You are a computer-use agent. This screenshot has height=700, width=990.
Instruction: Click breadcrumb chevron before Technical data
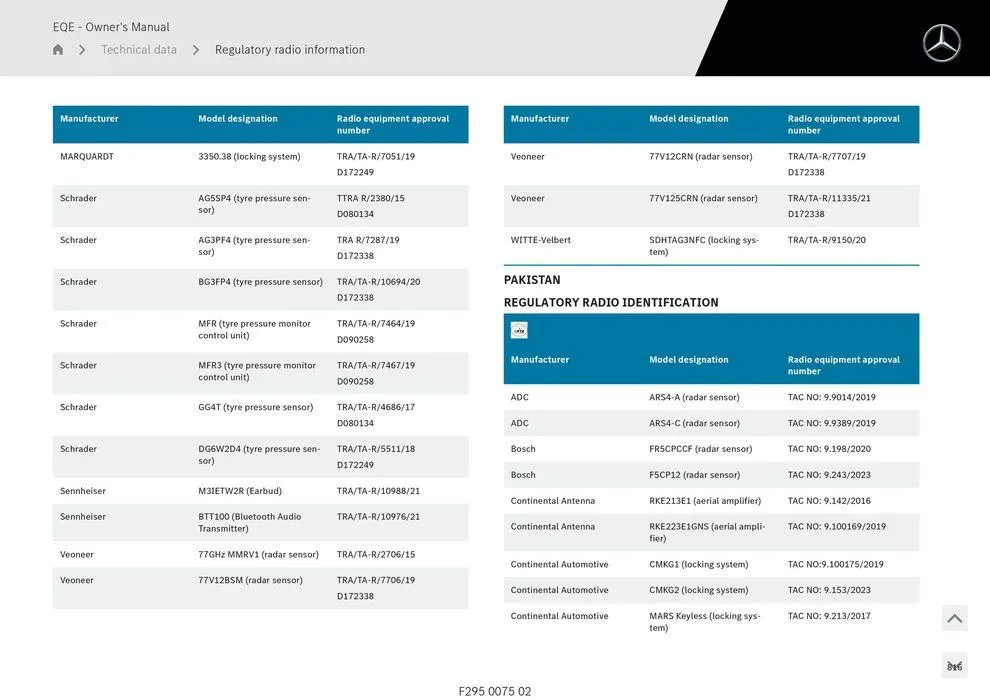82,50
